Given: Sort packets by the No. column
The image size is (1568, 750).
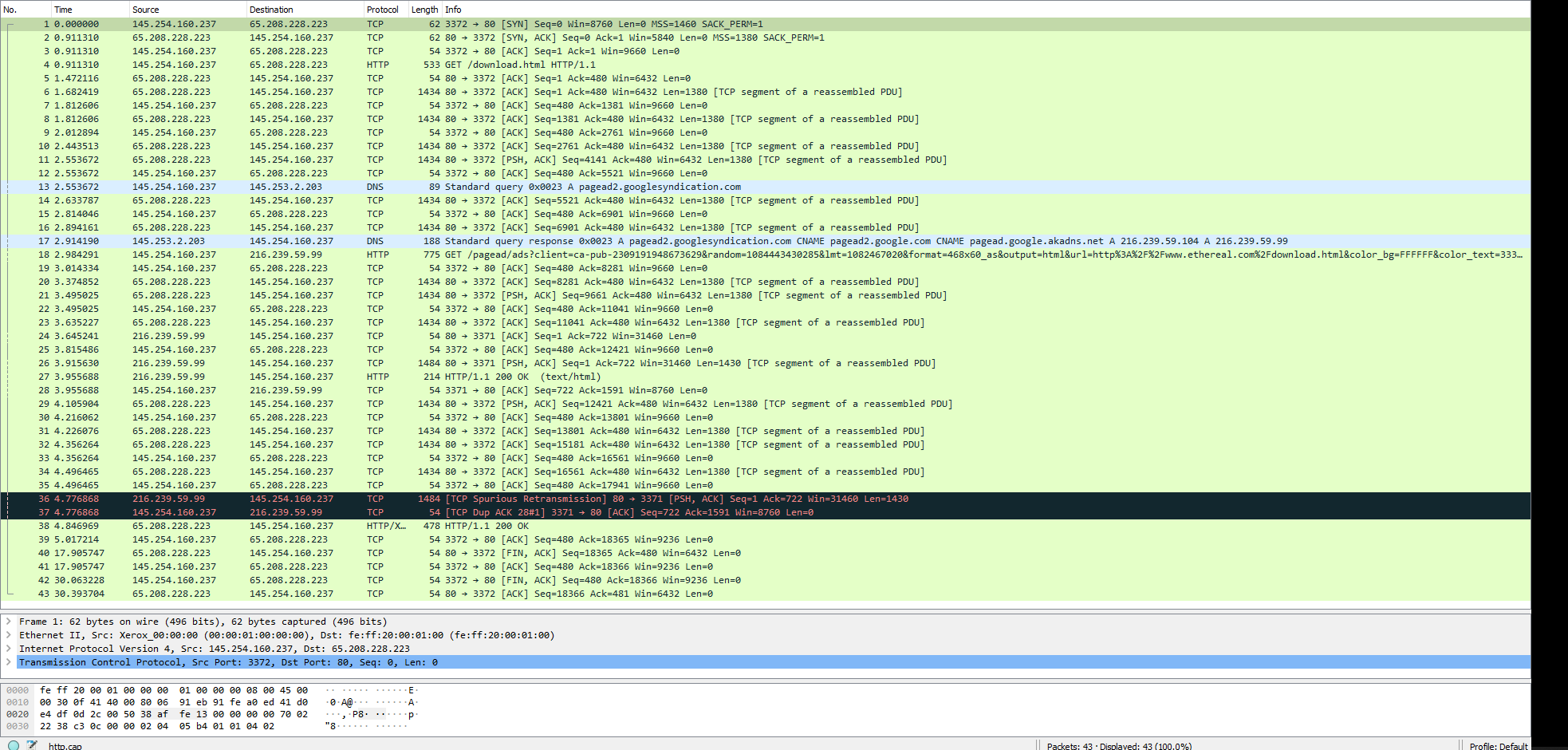Looking at the screenshot, I should coord(26,10).
